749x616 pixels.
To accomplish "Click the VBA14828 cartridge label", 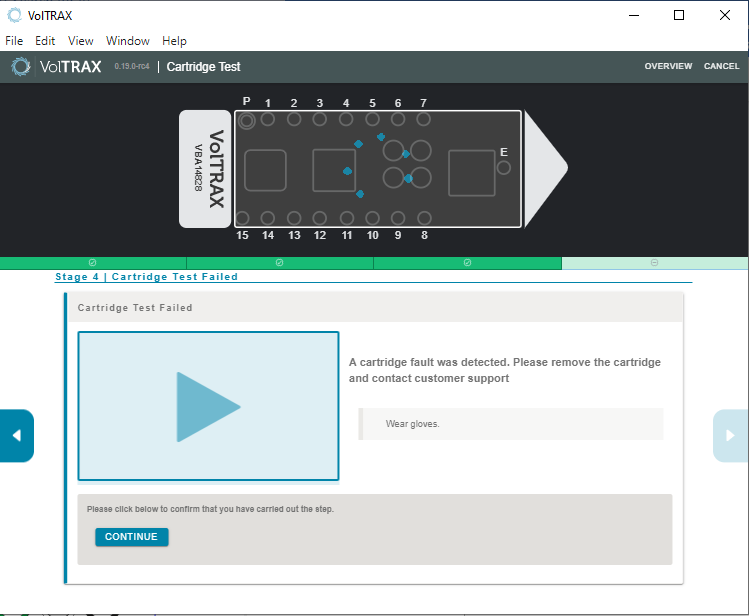I will 198,168.
